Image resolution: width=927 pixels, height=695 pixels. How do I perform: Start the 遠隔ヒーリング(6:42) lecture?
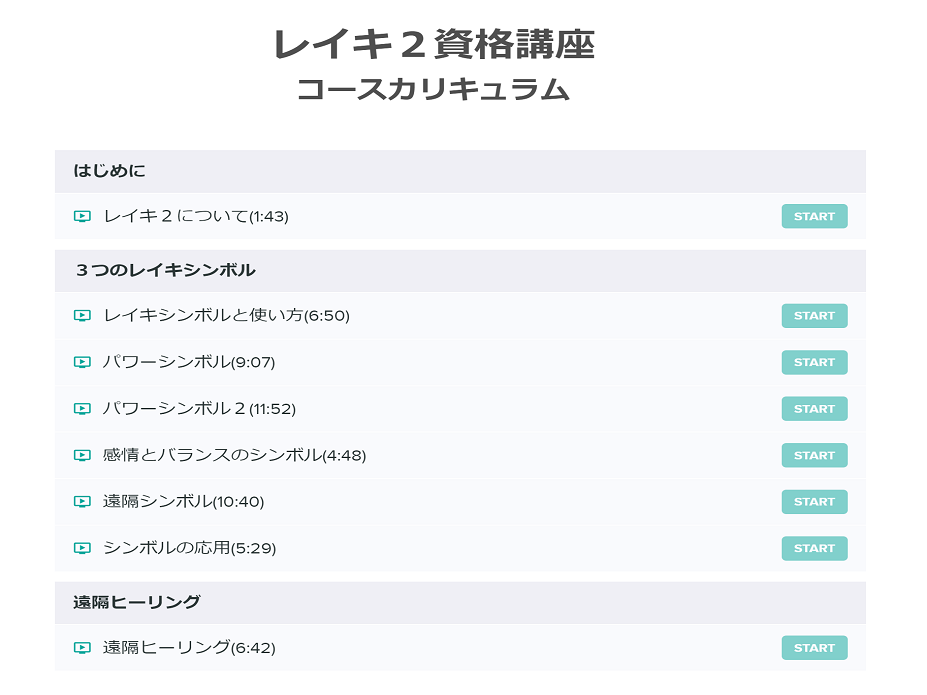point(814,648)
